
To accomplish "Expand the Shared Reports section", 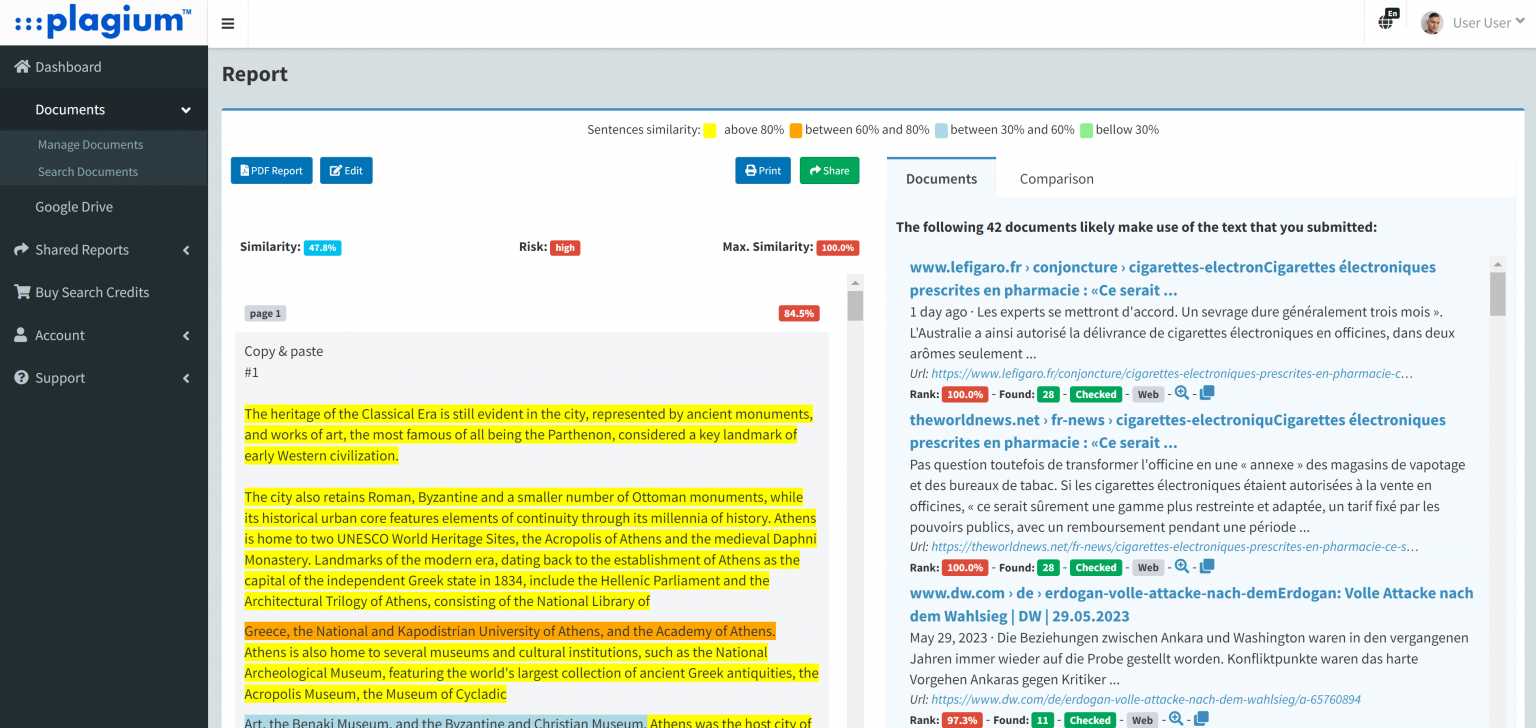I will click(x=80, y=249).
